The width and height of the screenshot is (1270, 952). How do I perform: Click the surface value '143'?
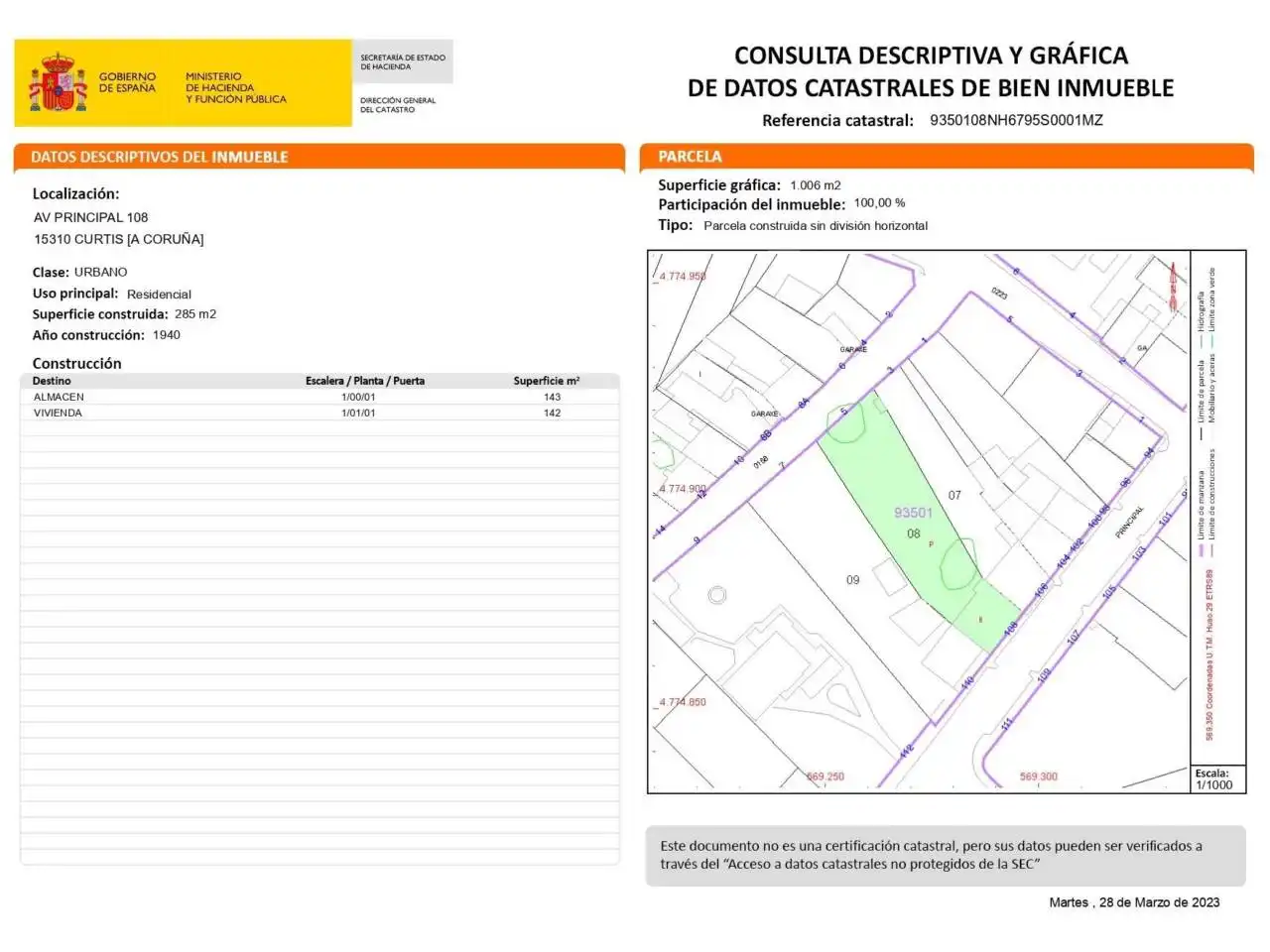coord(552,397)
